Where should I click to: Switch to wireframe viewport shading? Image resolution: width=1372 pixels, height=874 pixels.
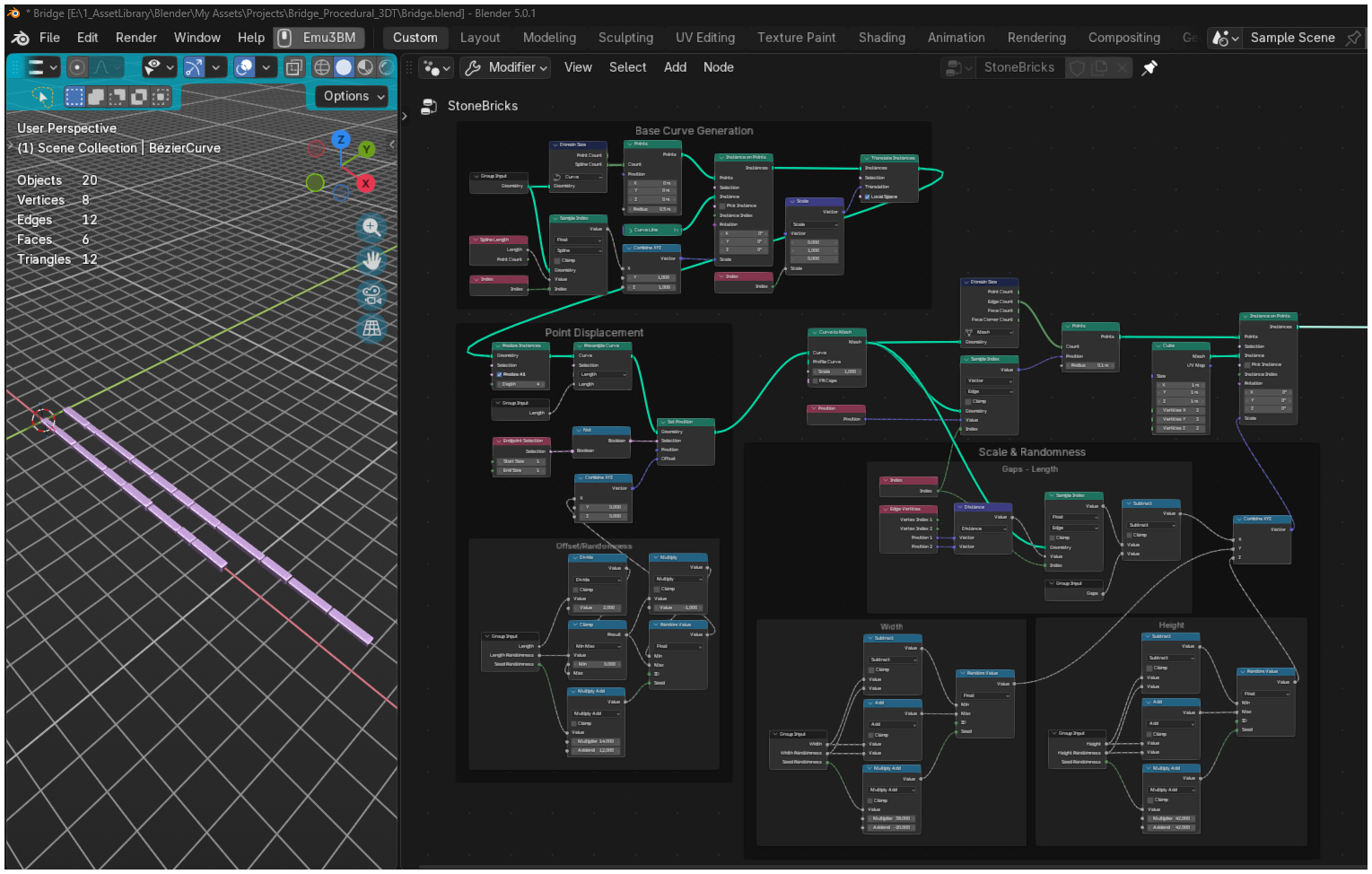pyautogui.click(x=322, y=67)
